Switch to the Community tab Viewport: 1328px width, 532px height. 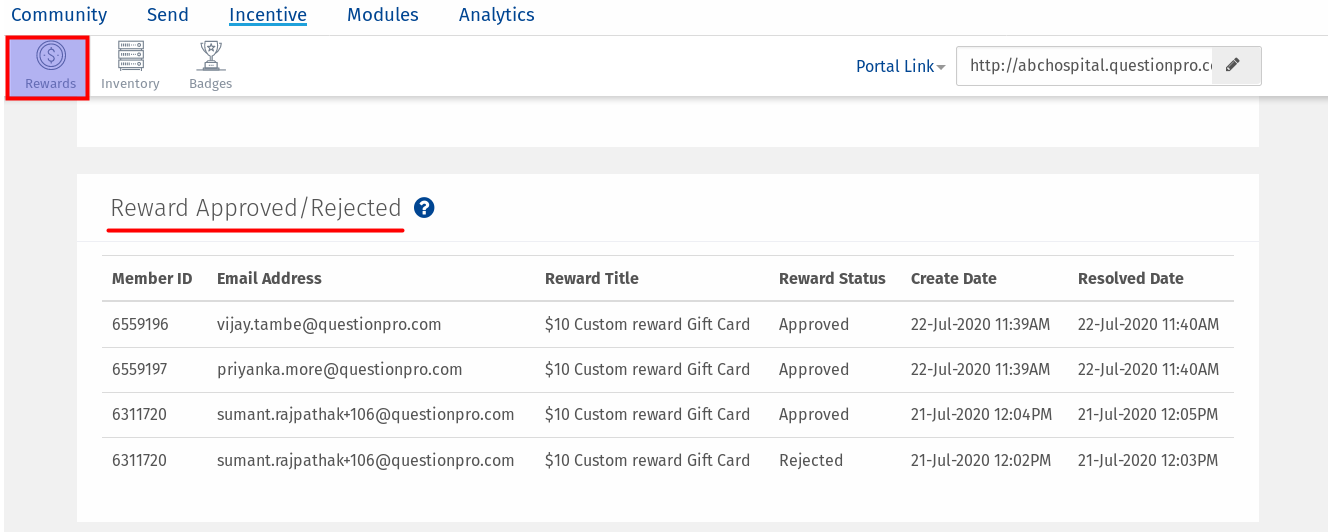click(x=59, y=15)
